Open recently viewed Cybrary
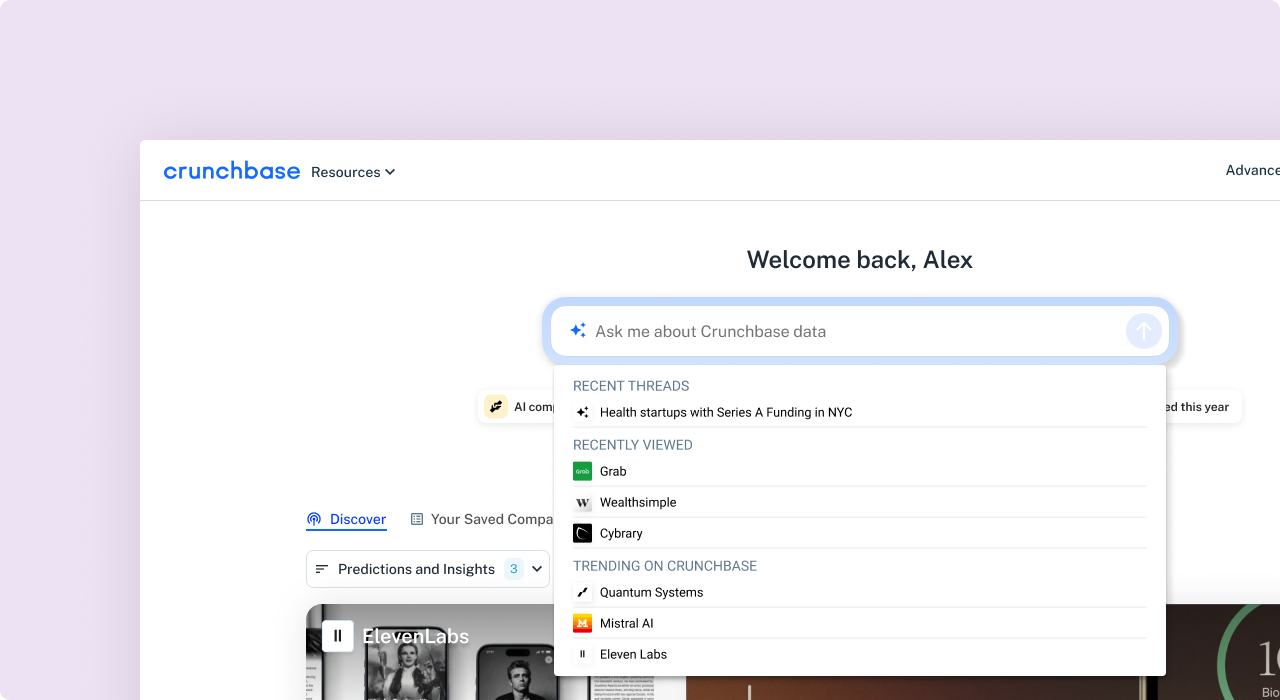The image size is (1280, 700). pos(860,533)
